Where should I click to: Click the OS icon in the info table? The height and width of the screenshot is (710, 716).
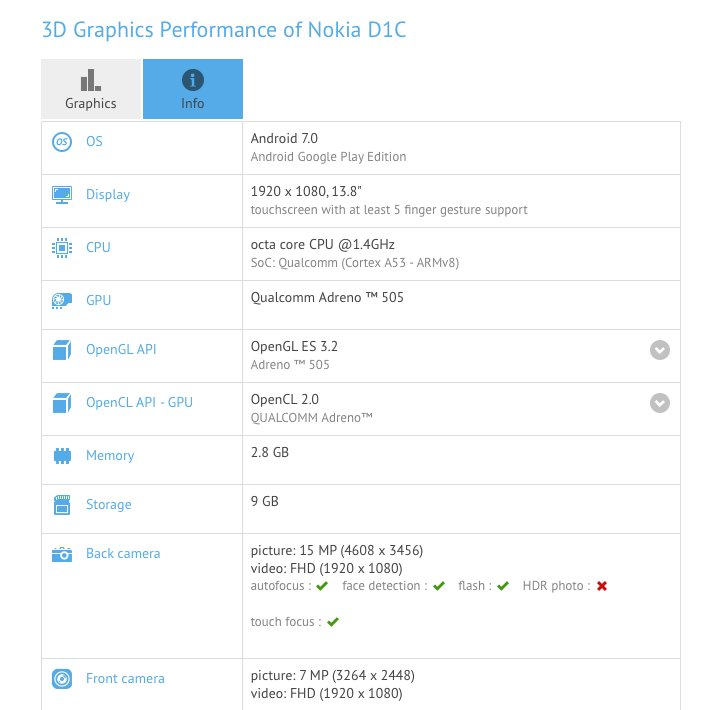[x=62, y=142]
